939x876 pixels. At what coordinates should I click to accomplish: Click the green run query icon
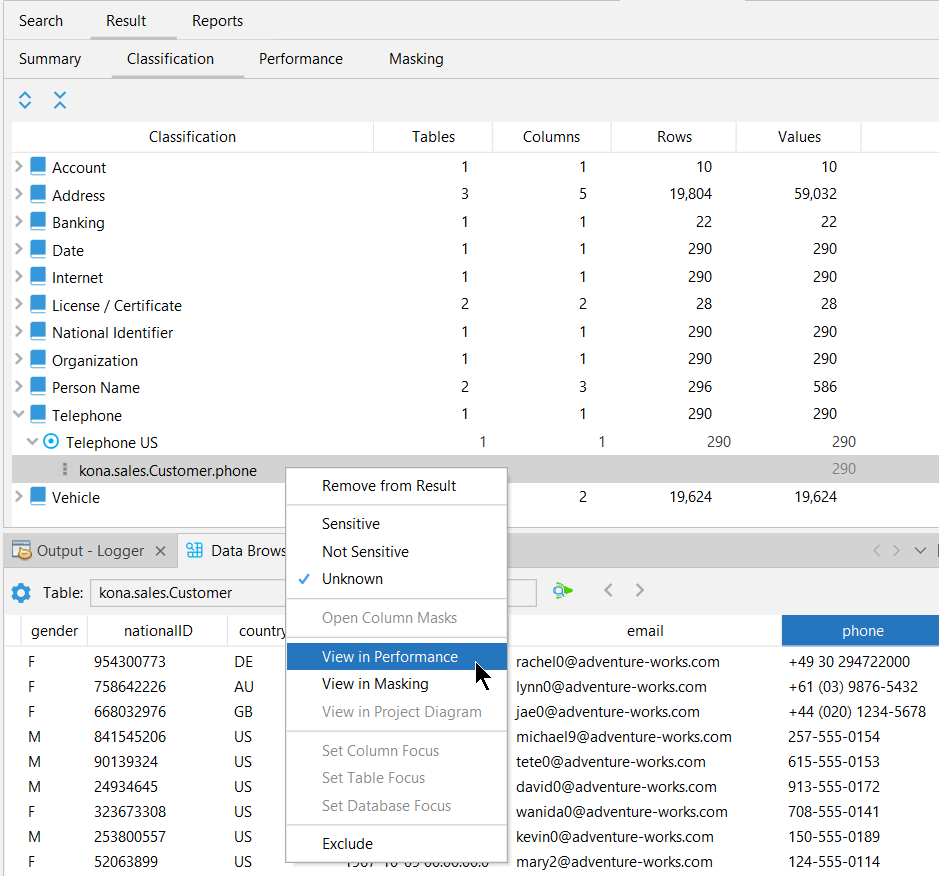coord(562,591)
